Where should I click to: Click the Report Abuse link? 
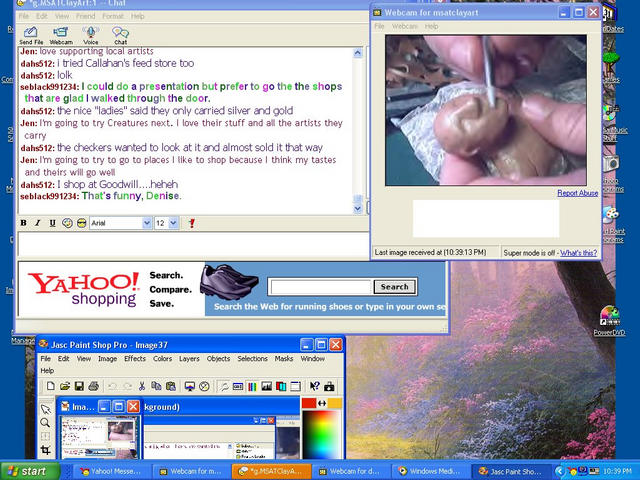tap(578, 193)
